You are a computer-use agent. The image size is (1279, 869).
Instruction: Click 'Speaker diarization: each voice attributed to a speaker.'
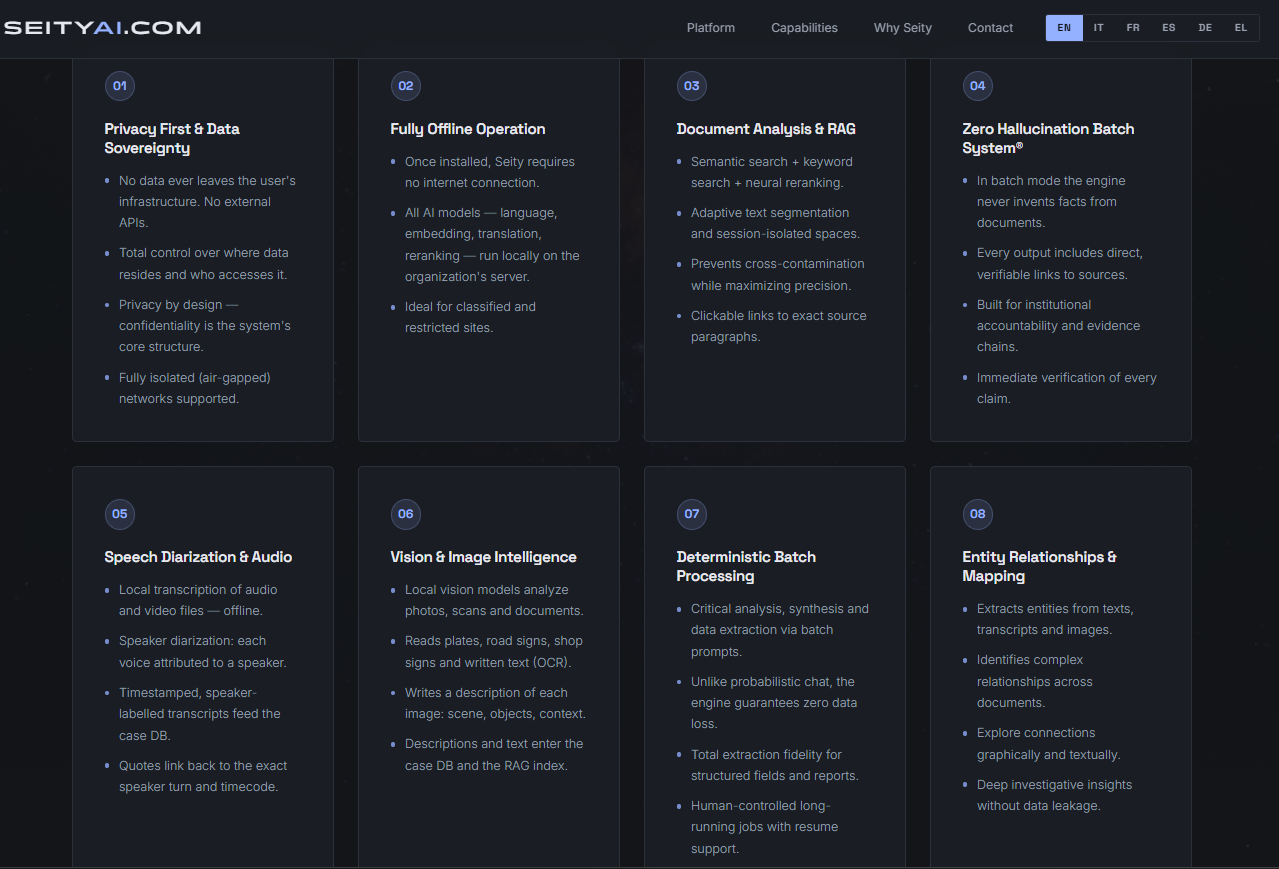[203, 651]
